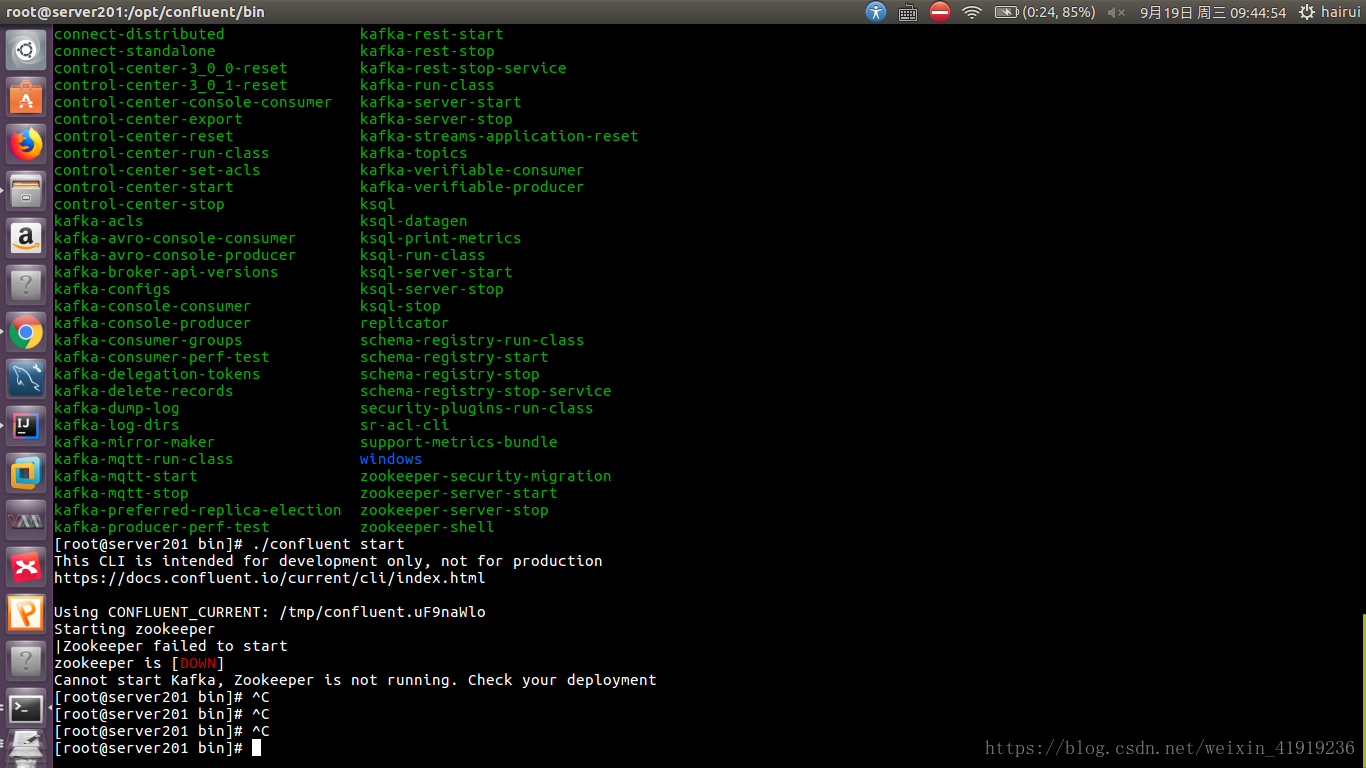Click the 'ksql-datagen' entry
The width and height of the screenshot is (1366, 768).
[x=414, y=221]
